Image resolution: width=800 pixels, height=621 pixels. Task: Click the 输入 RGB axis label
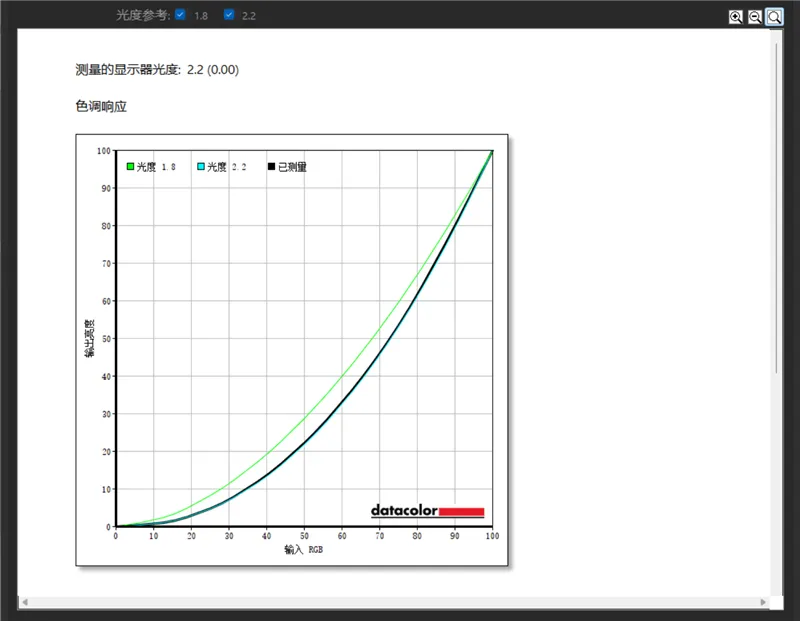point(304,550)
